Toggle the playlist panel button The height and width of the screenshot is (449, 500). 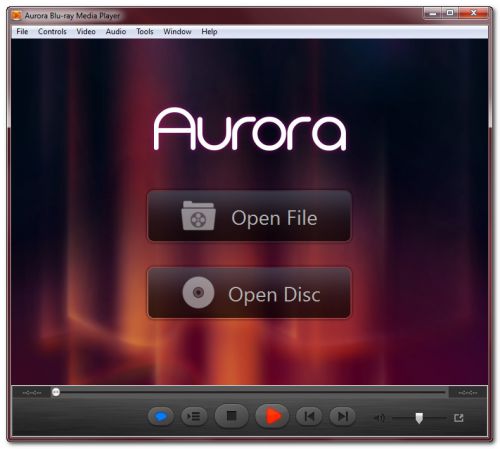pos(194,416)
